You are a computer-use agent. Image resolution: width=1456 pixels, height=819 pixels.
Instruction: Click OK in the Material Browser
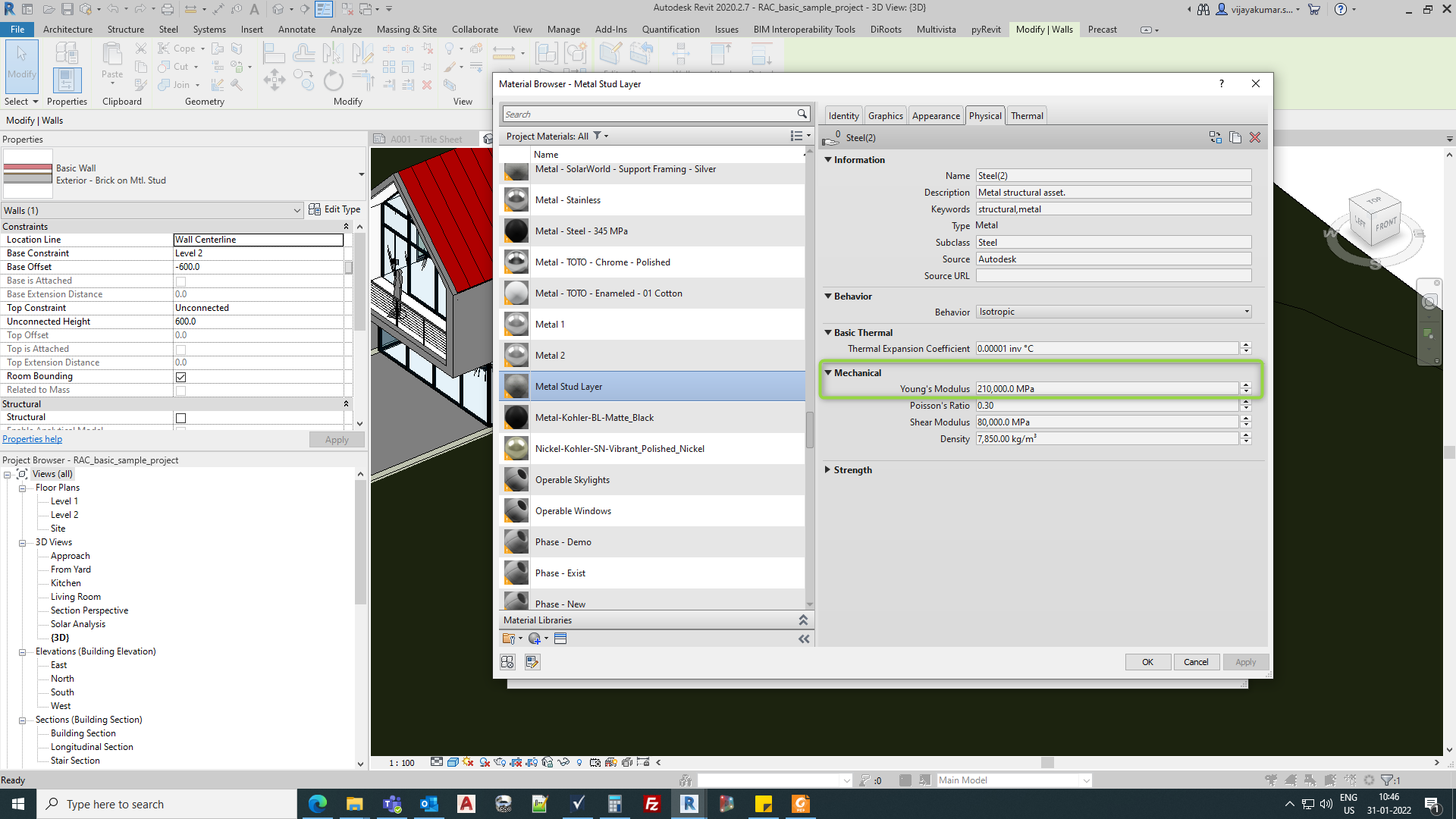[x=1147, y=662]
